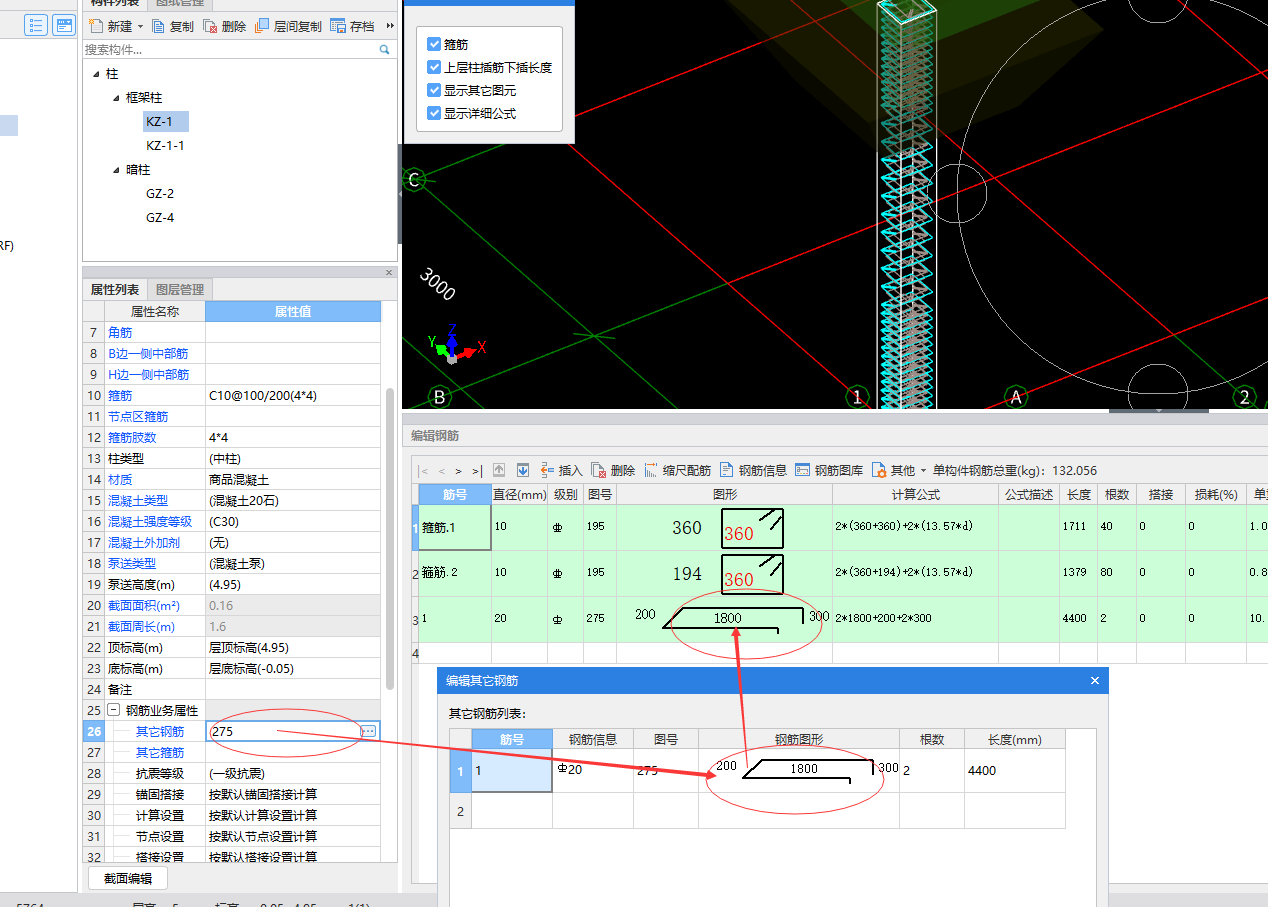Toggle the 显示详细公式 checkbox
This screenshot has width=1268, height=907.
click(434, 113)
